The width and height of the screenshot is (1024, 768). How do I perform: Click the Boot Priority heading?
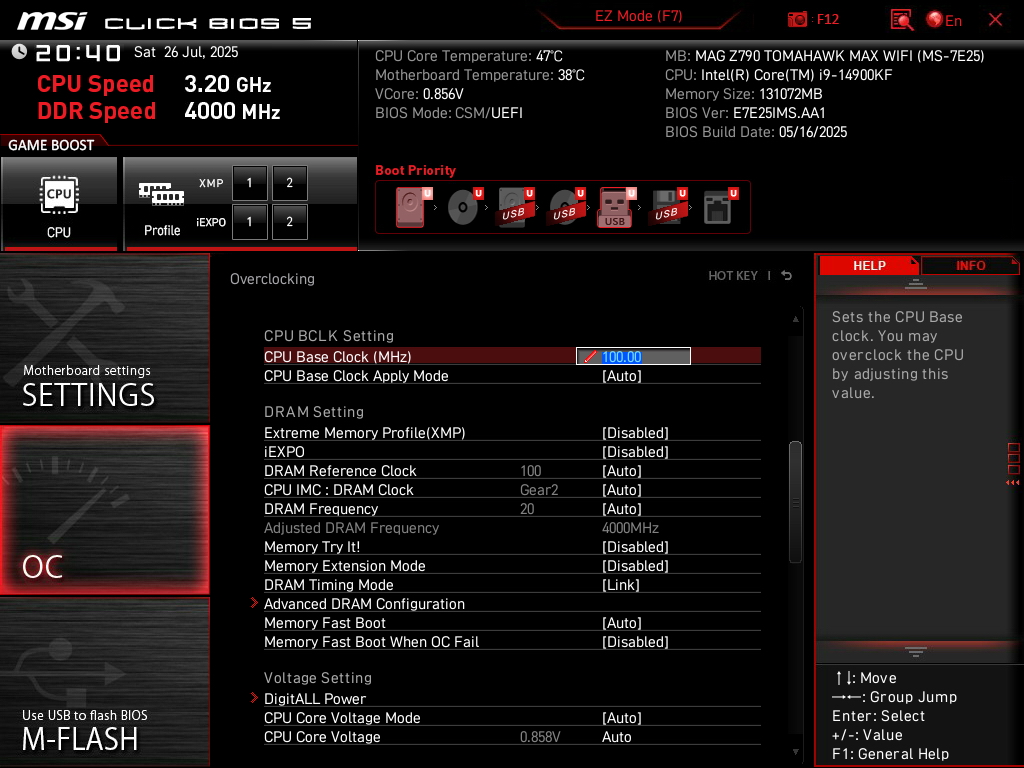[415, 170]
